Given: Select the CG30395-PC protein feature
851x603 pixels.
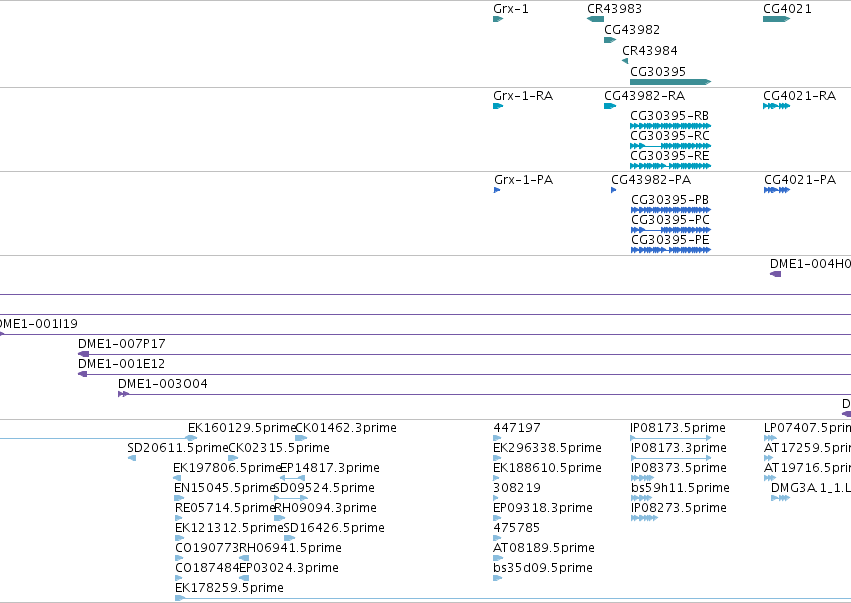Looking at the screenshot, I should coord(671,230).
